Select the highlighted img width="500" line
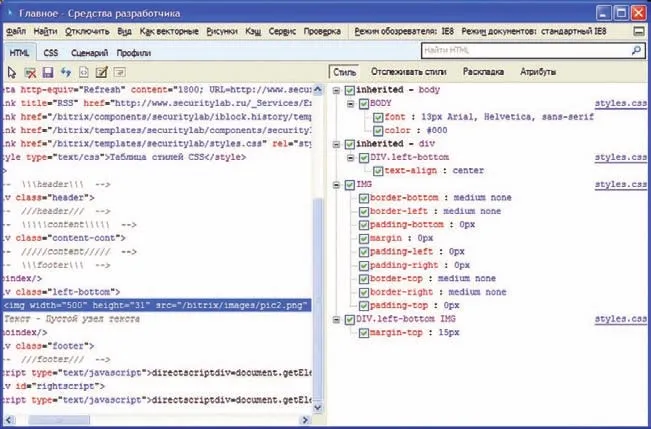Screen dimensions: 651x429 [157, 306]
